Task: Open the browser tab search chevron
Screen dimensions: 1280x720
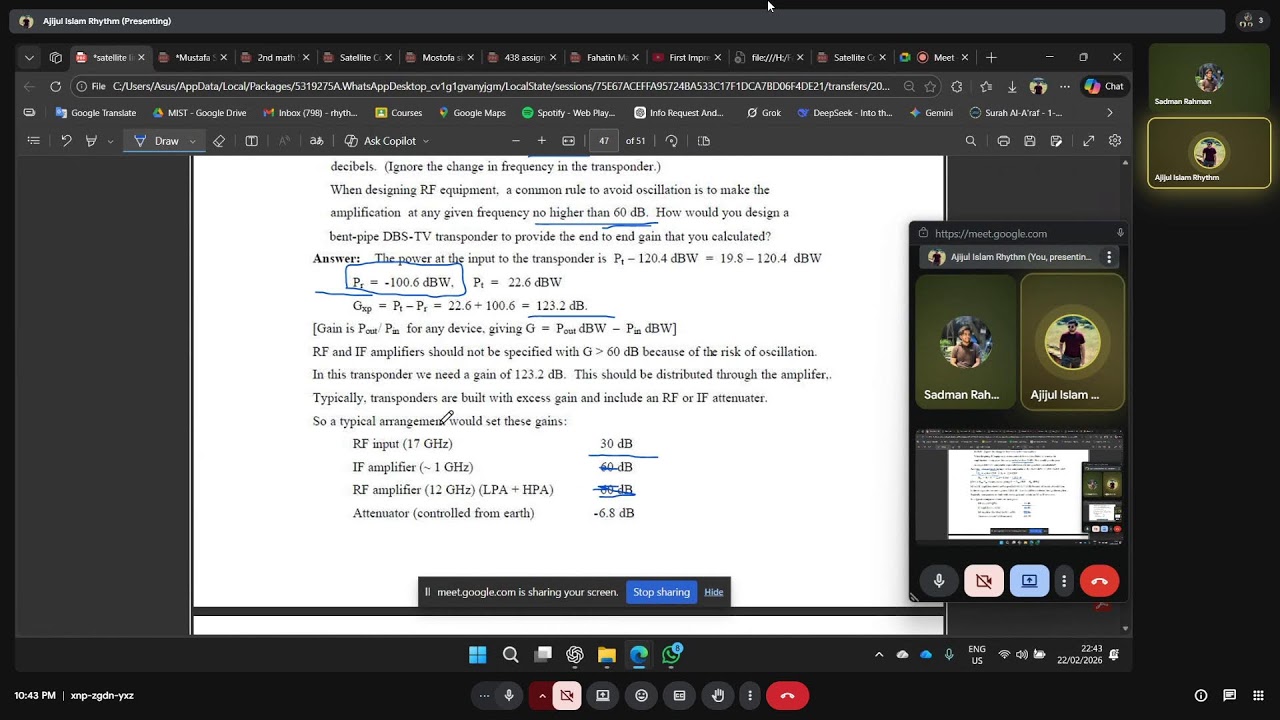Action: click(29, 58)
